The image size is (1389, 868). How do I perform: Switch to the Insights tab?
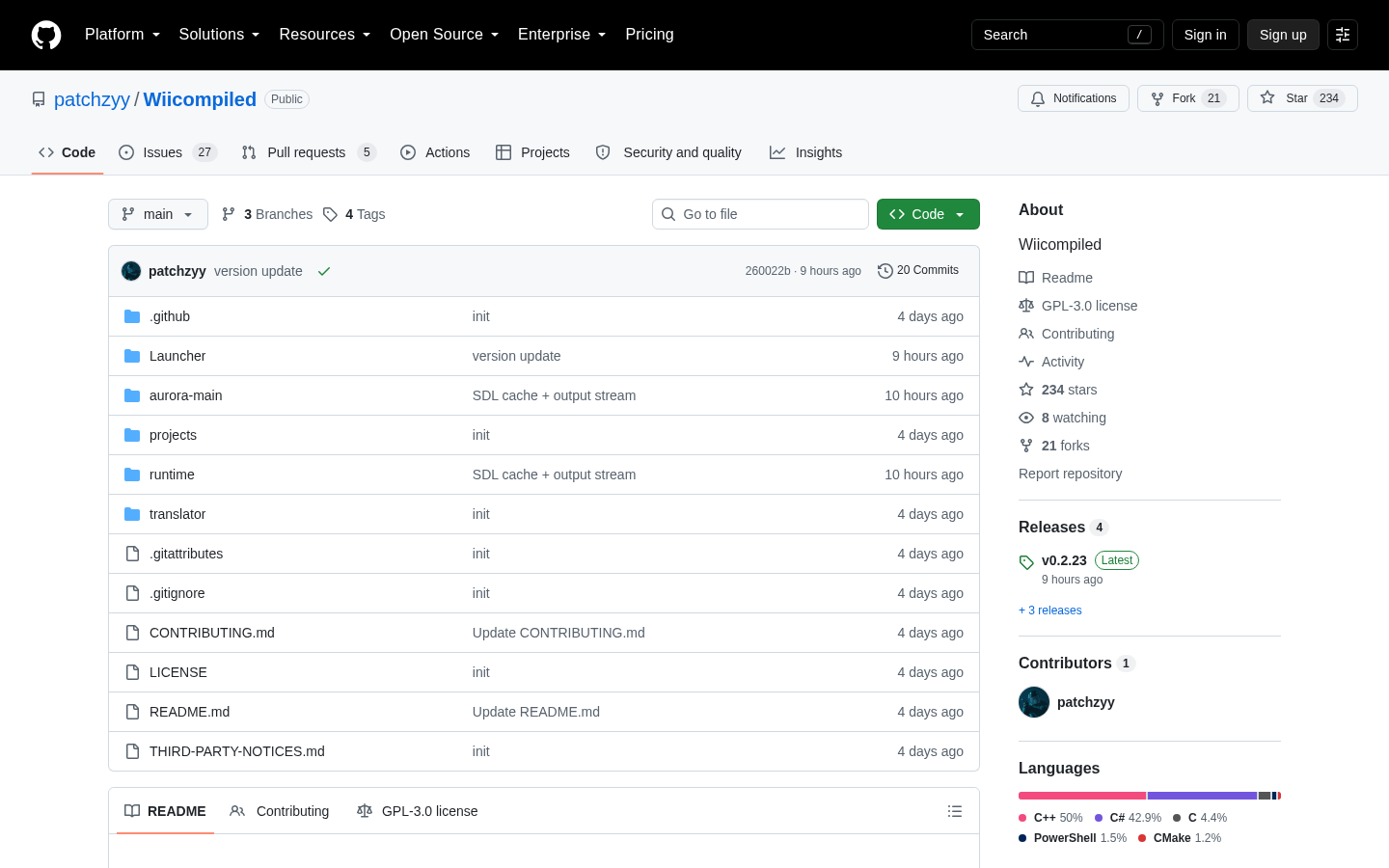pyautogui.click(x=806, y=152)
